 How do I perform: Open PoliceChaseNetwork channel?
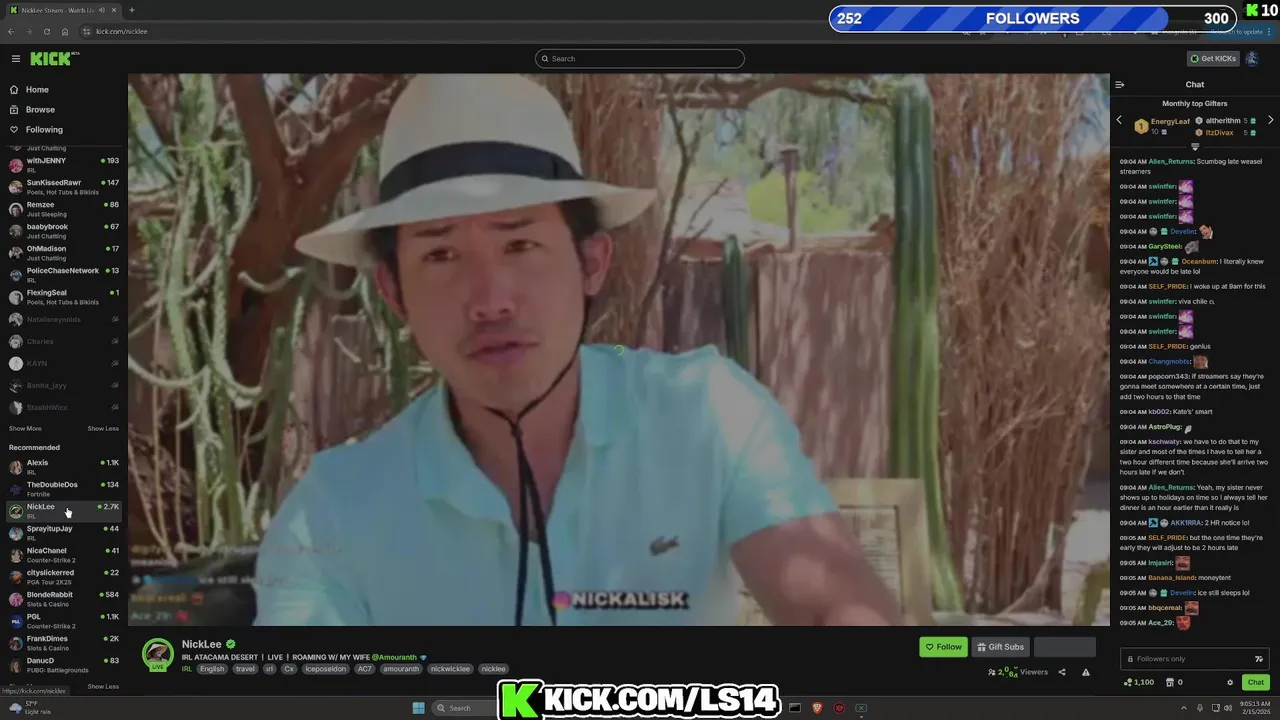tap(64, 275)
